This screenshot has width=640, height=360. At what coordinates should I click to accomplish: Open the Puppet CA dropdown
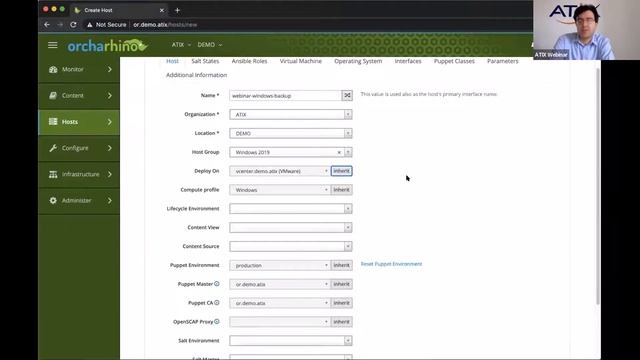pos(280,303)
